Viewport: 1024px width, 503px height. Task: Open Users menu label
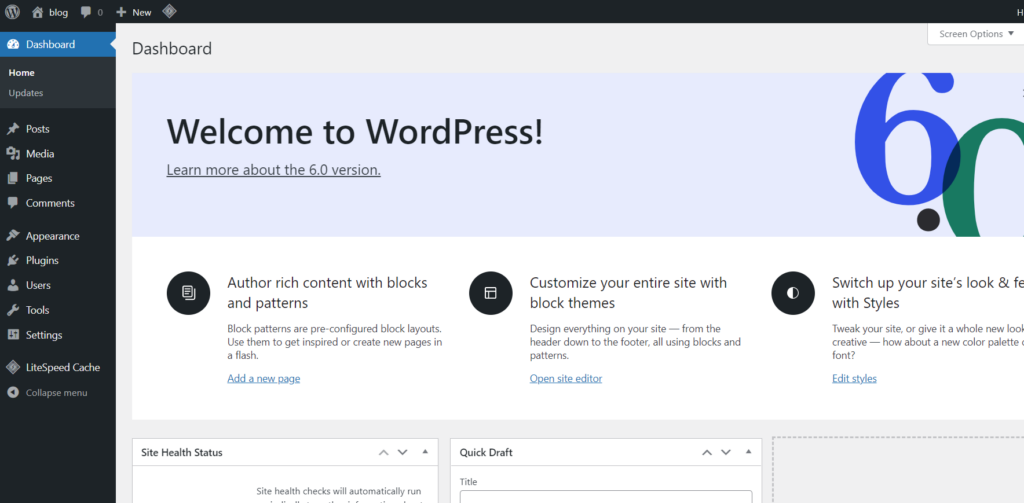tap(39, 285)
